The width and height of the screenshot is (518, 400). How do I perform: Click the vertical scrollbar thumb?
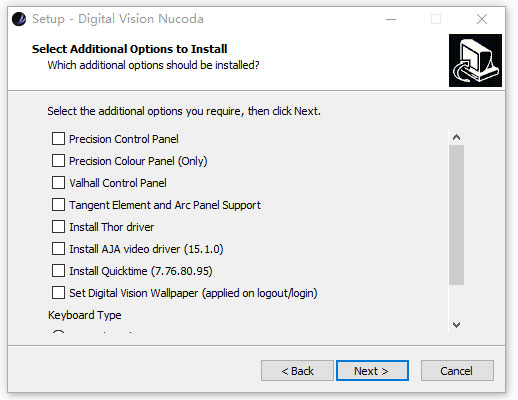click(x=456, y=215)
